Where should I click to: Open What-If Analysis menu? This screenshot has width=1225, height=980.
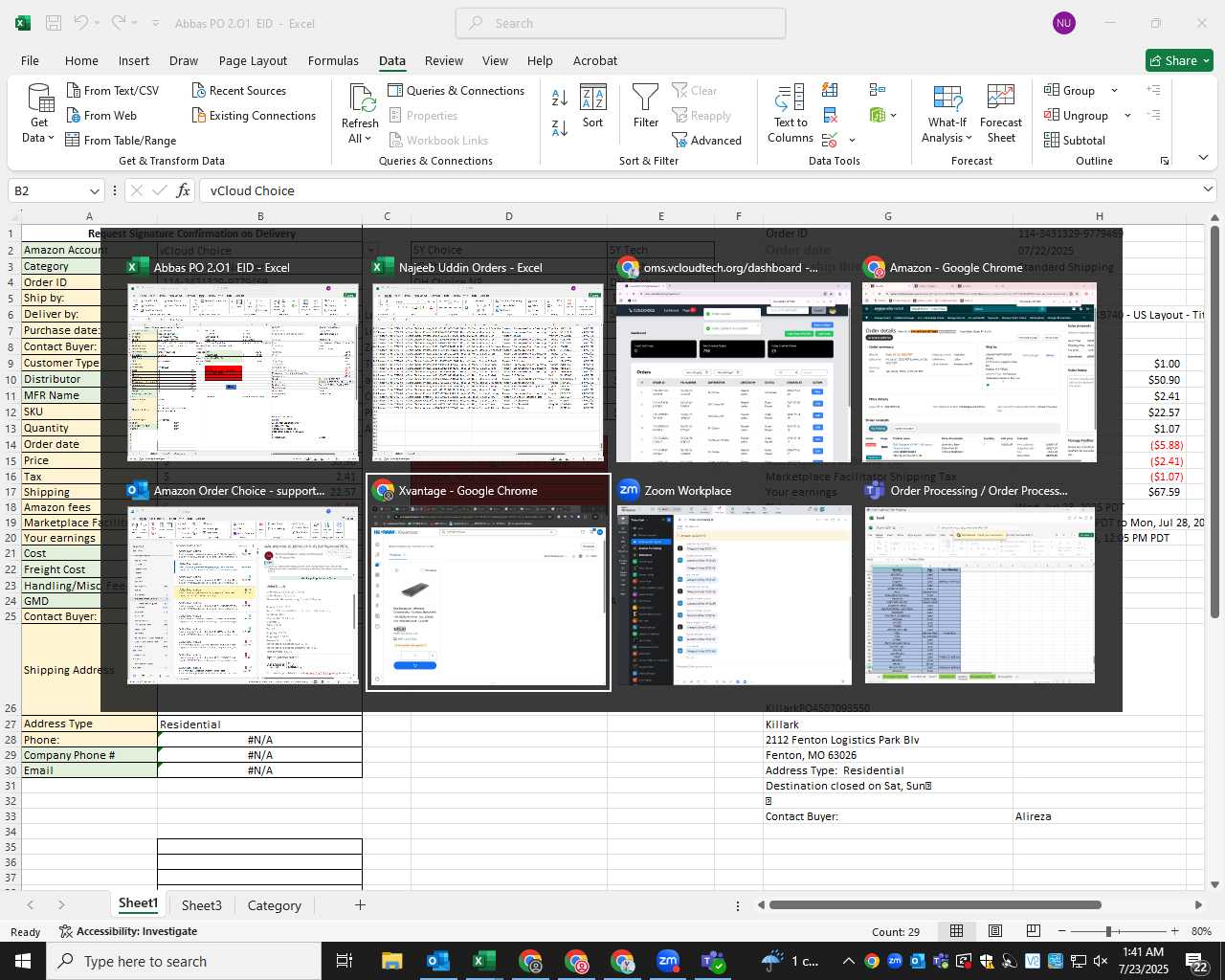[x=947, y=114]
